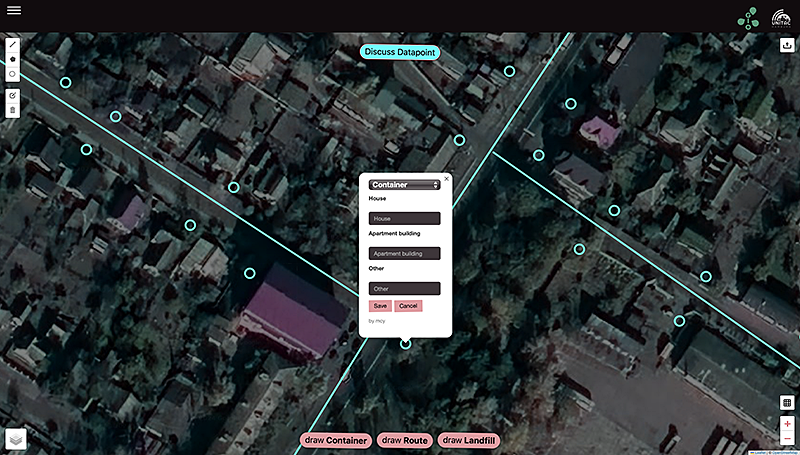800x455 pixels.
Task: Select the draw line tool
Action: pos(12,44)
